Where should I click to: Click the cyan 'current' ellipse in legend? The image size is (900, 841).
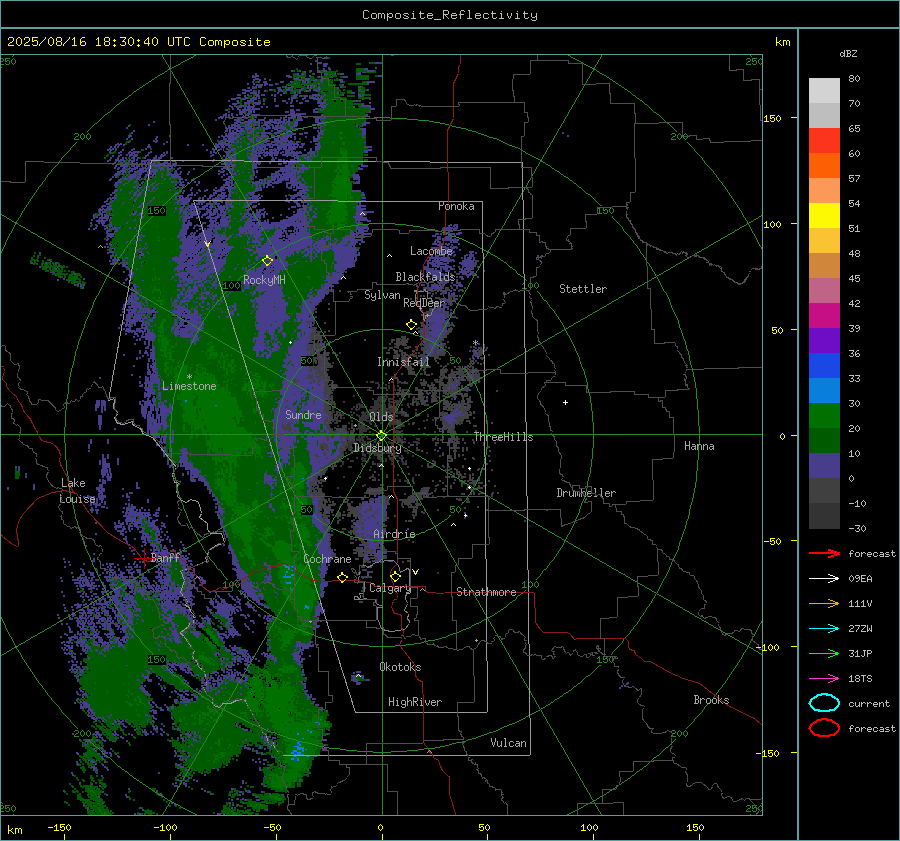coord(824,703)
